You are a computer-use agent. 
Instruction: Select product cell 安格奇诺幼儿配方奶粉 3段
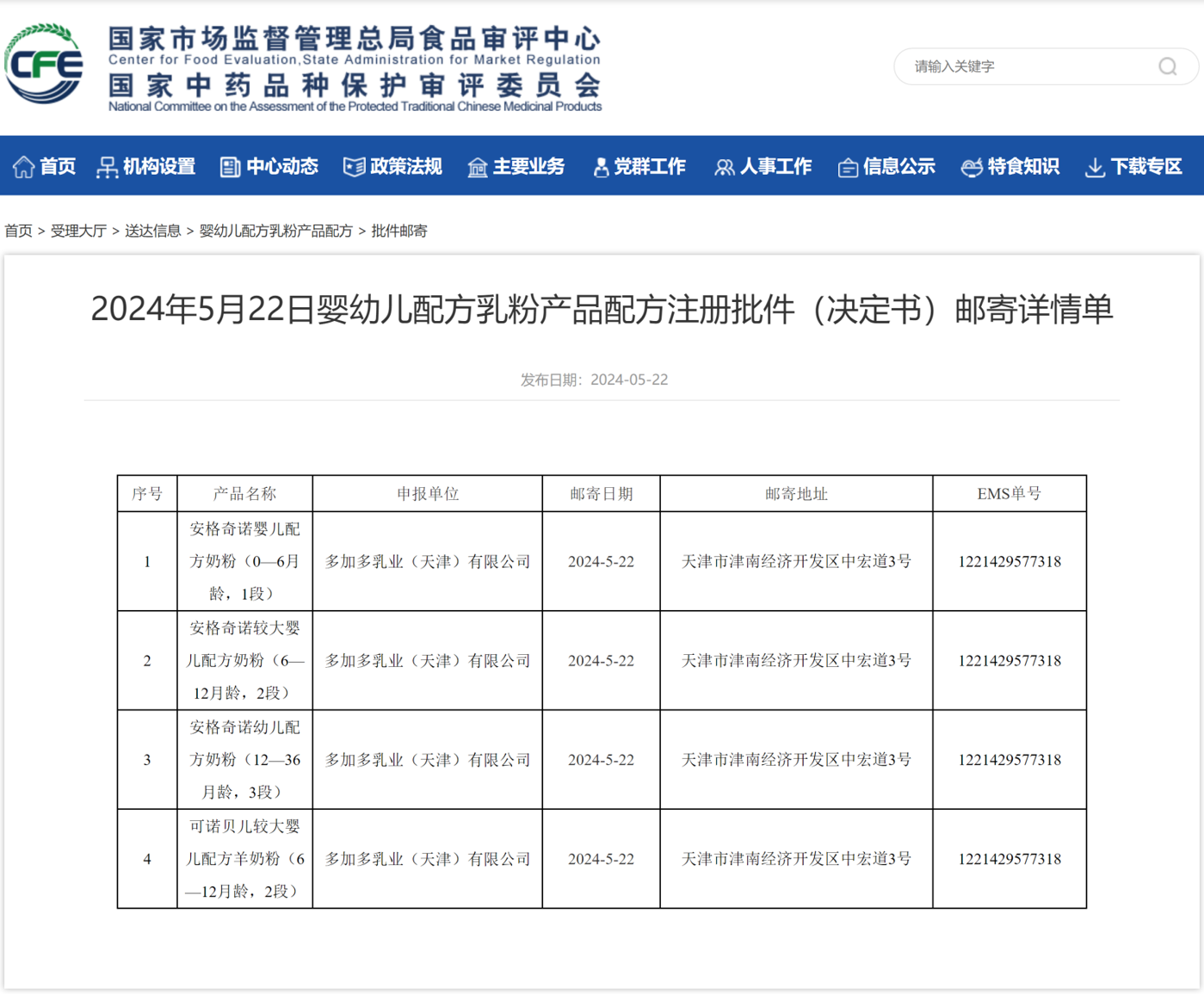point(244,759)
